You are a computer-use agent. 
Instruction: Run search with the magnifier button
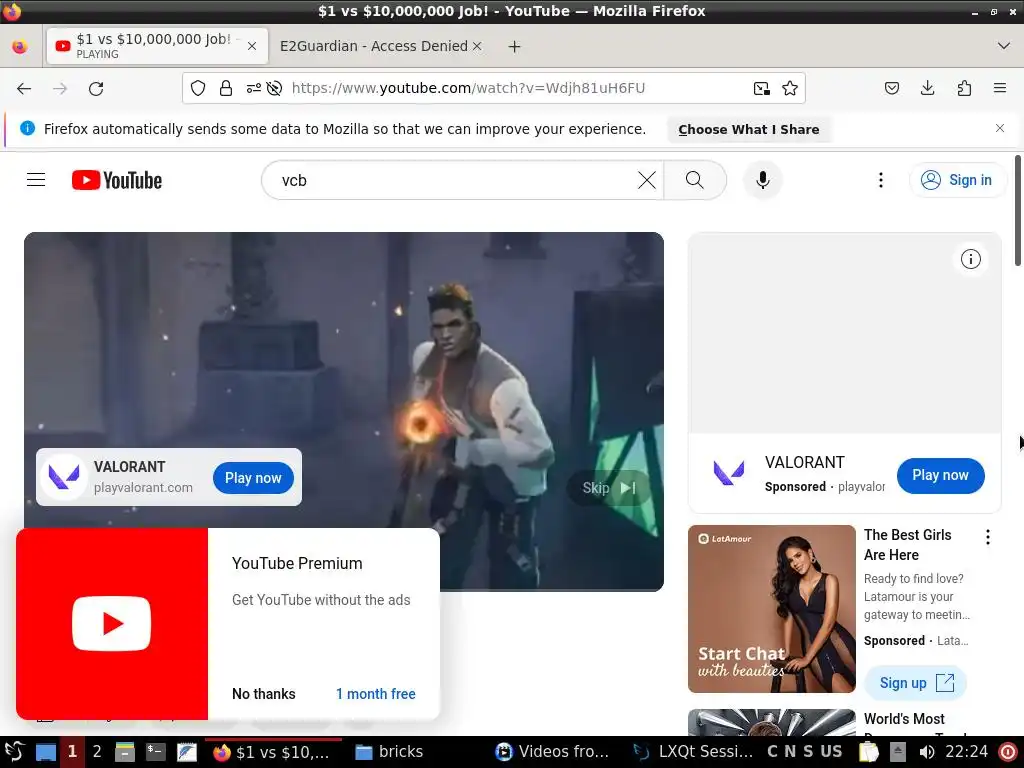pos(695,180)
